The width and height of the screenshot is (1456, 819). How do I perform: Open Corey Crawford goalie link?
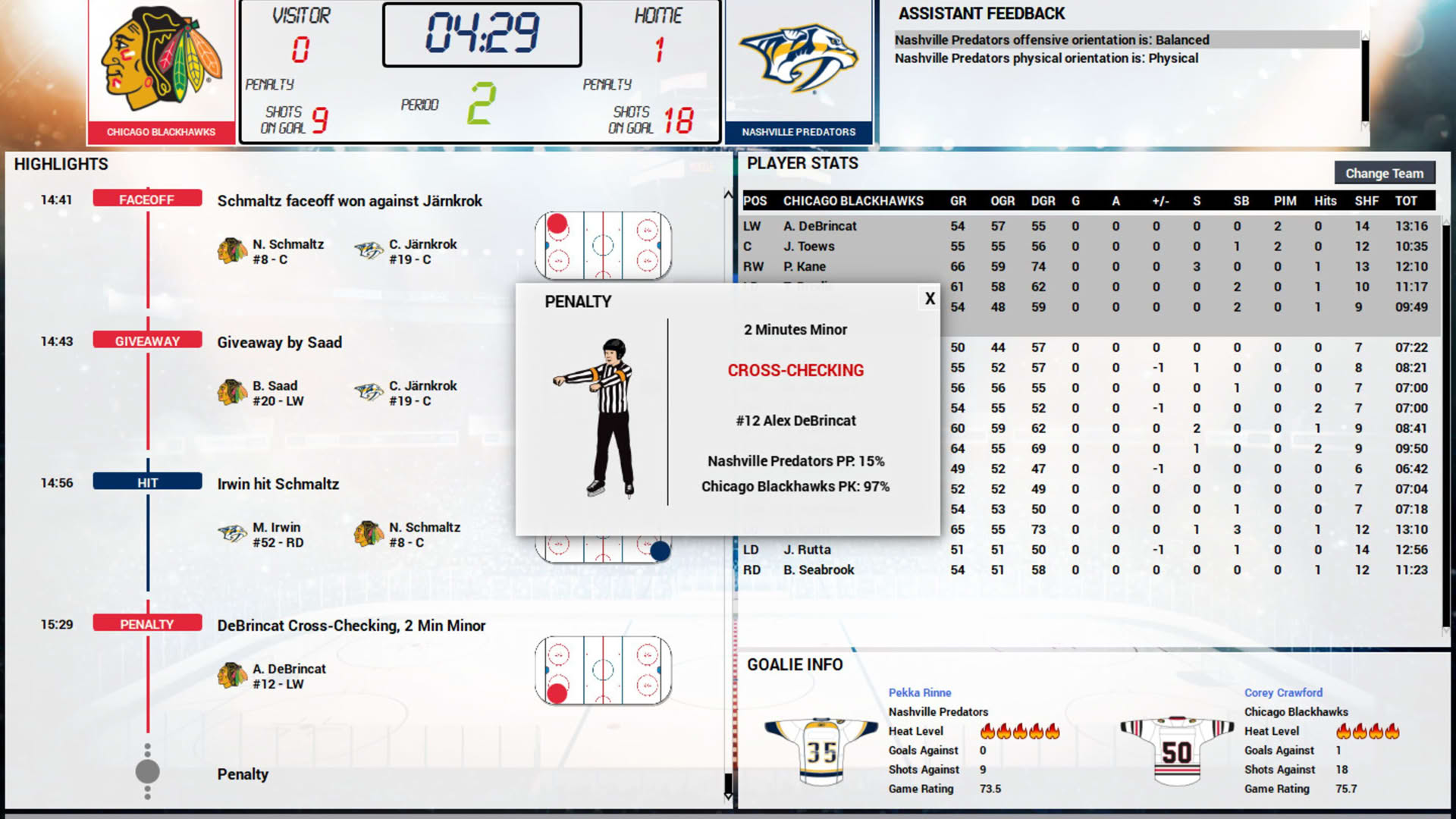tap(1283, 692)
